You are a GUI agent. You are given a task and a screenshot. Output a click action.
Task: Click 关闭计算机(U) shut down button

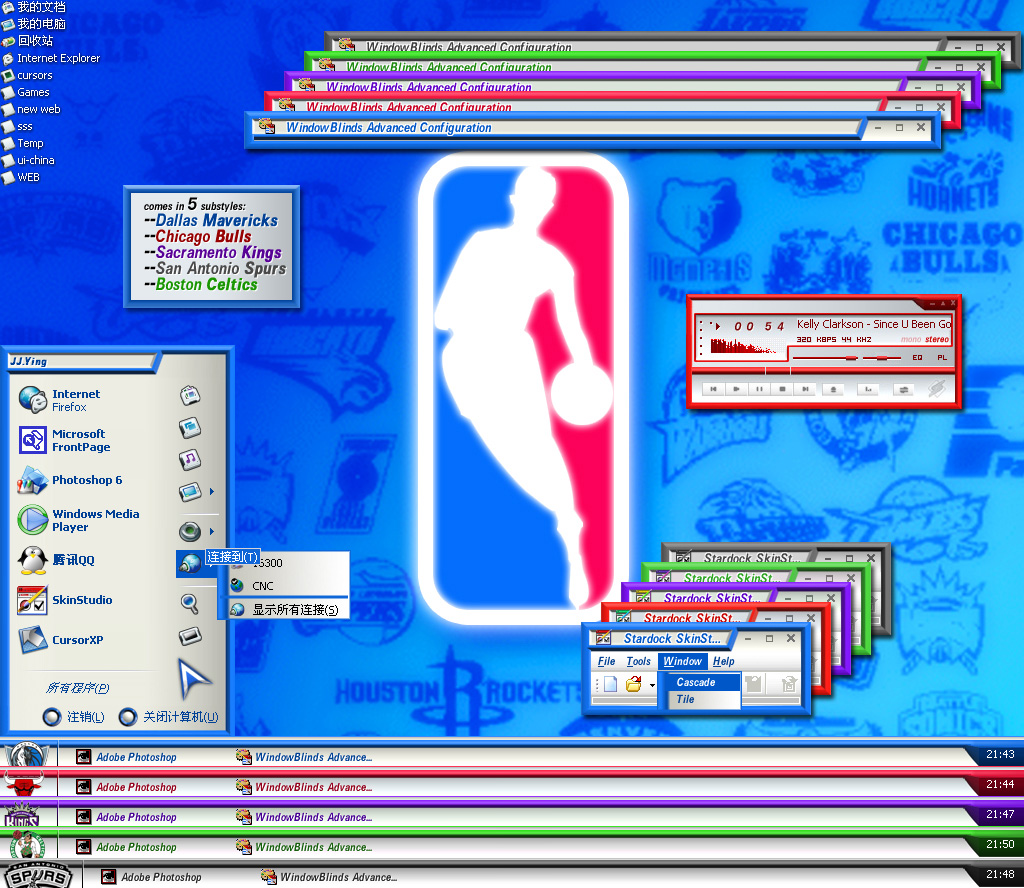coord(168,717)
